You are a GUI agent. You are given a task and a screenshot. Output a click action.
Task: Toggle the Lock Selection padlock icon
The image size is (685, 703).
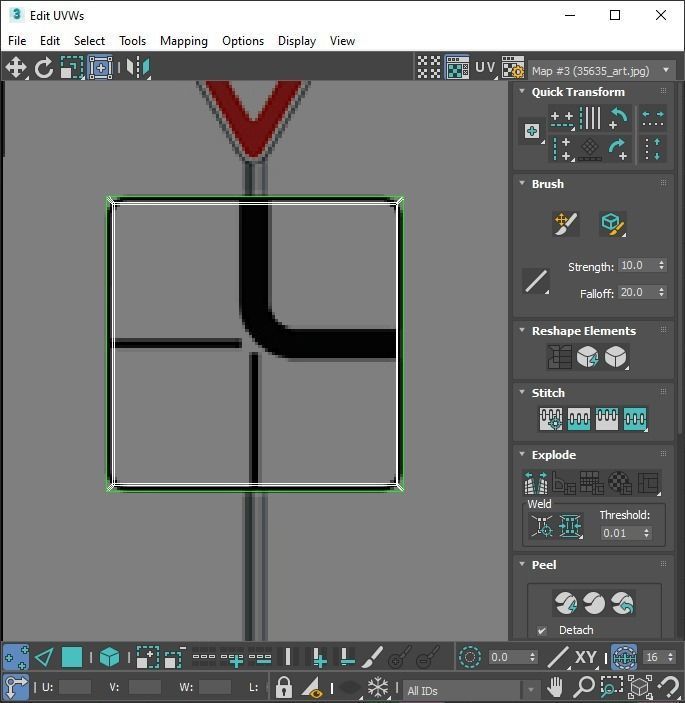pyautogui.click(x=283, y=687)
